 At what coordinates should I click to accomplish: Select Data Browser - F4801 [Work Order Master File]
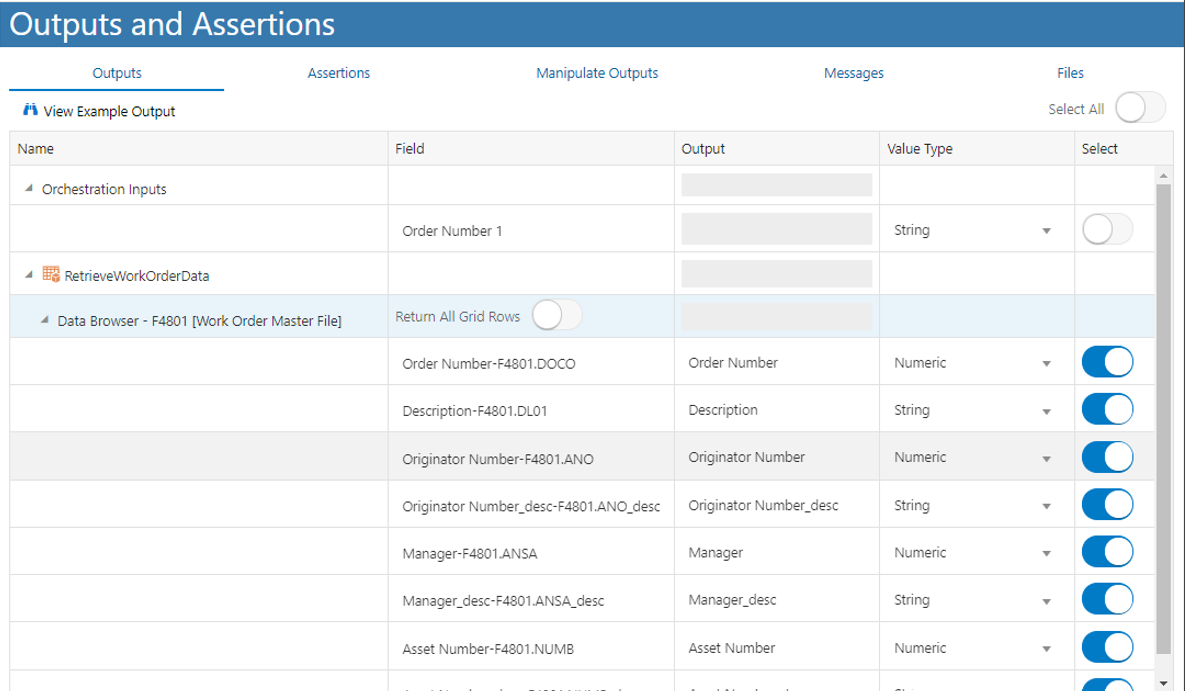click(200, 321)
